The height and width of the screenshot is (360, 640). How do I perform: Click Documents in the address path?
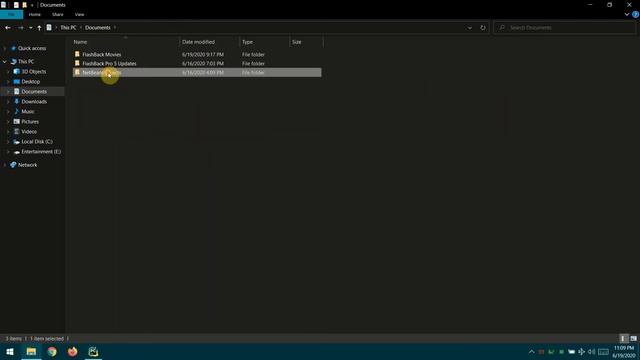(98, 28)
